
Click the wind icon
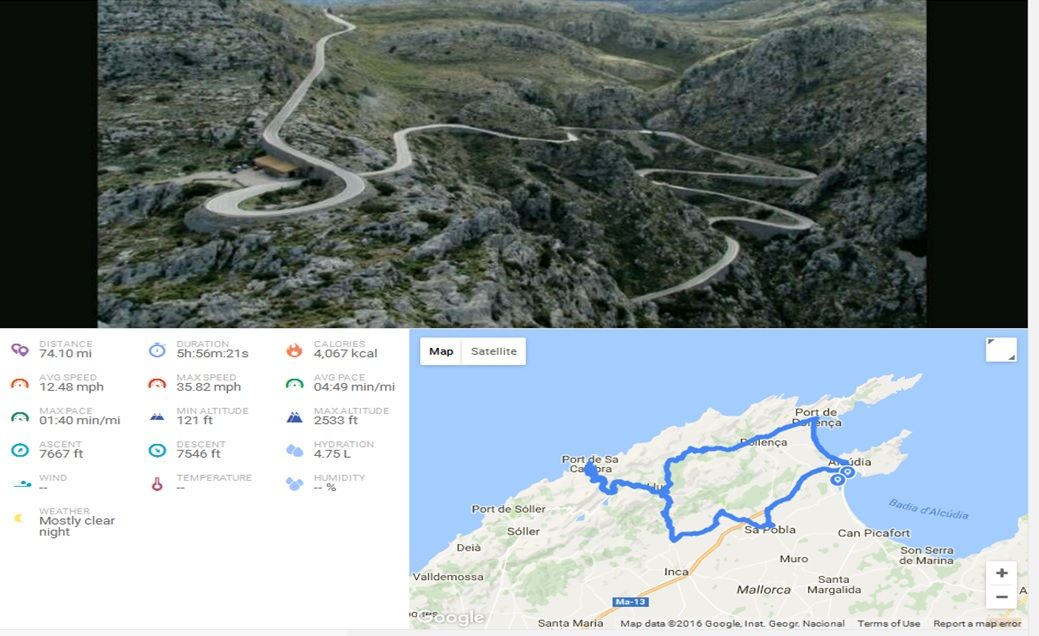pyautogui.click(x=22, y=484)
